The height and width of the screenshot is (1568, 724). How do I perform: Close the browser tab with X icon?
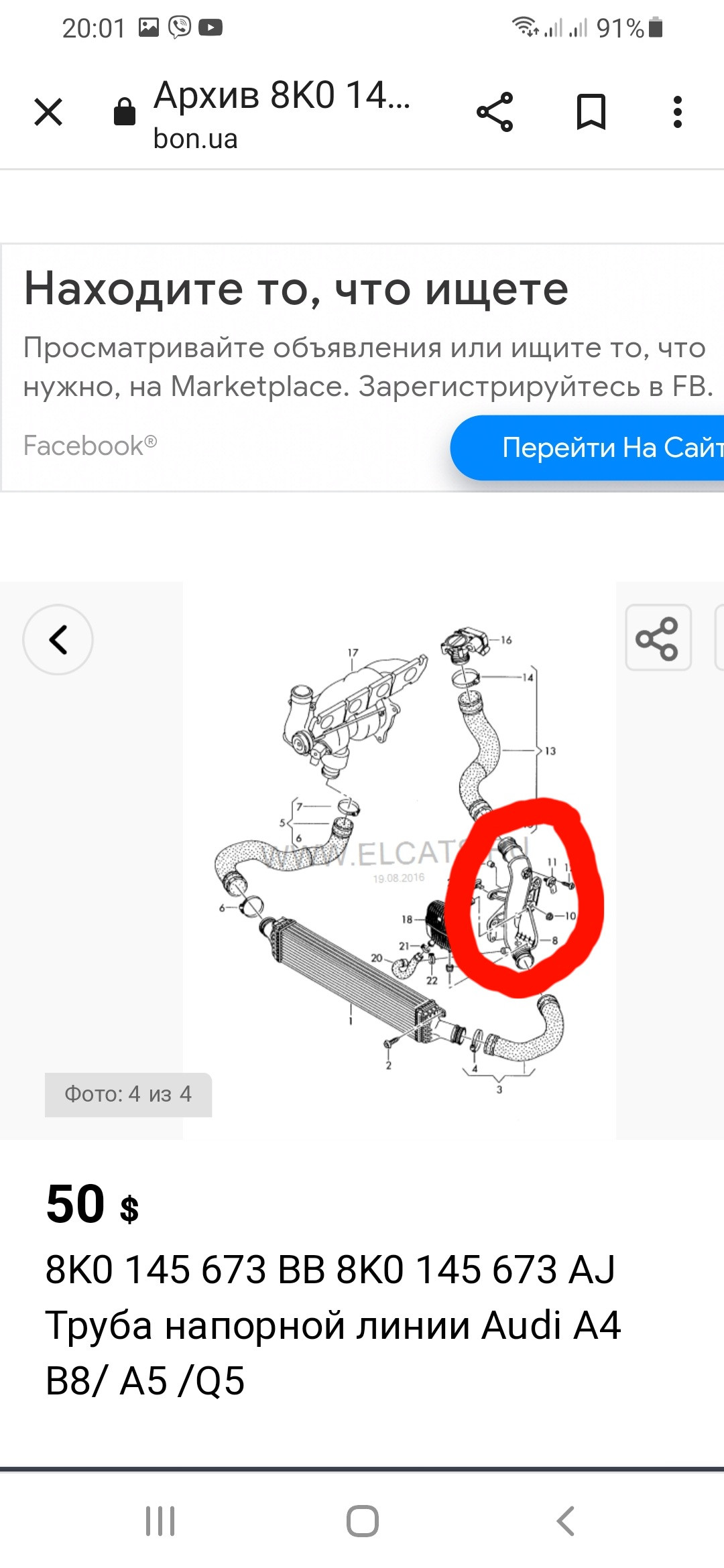click(x=48, y=112)
